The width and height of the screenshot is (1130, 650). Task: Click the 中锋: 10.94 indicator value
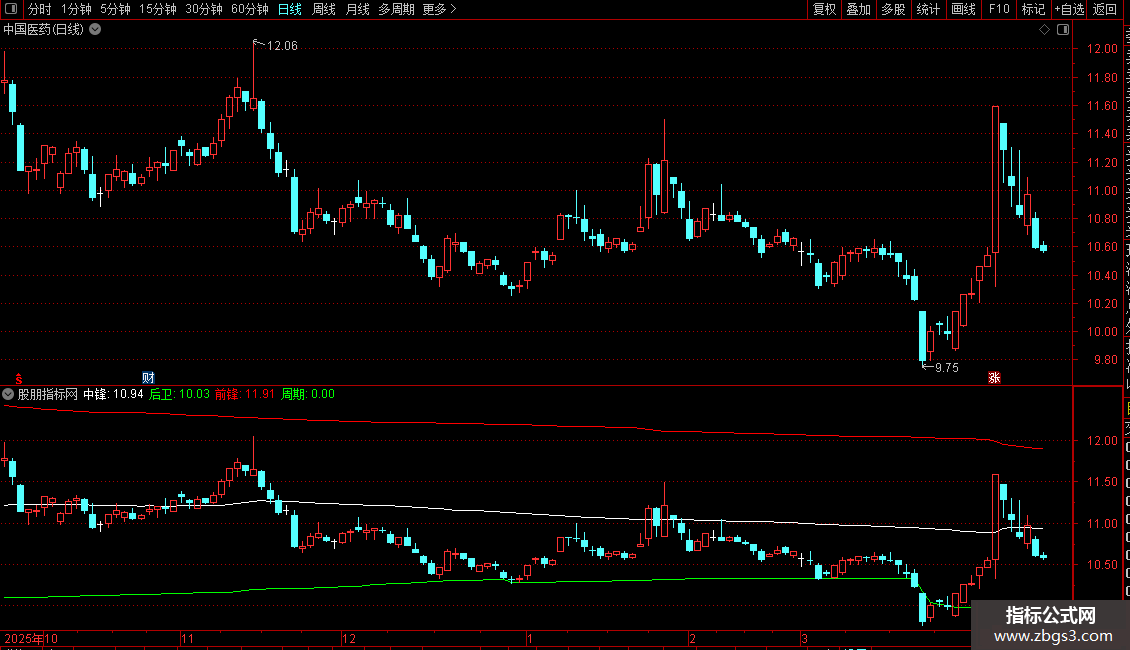click(x=113, y=394)
